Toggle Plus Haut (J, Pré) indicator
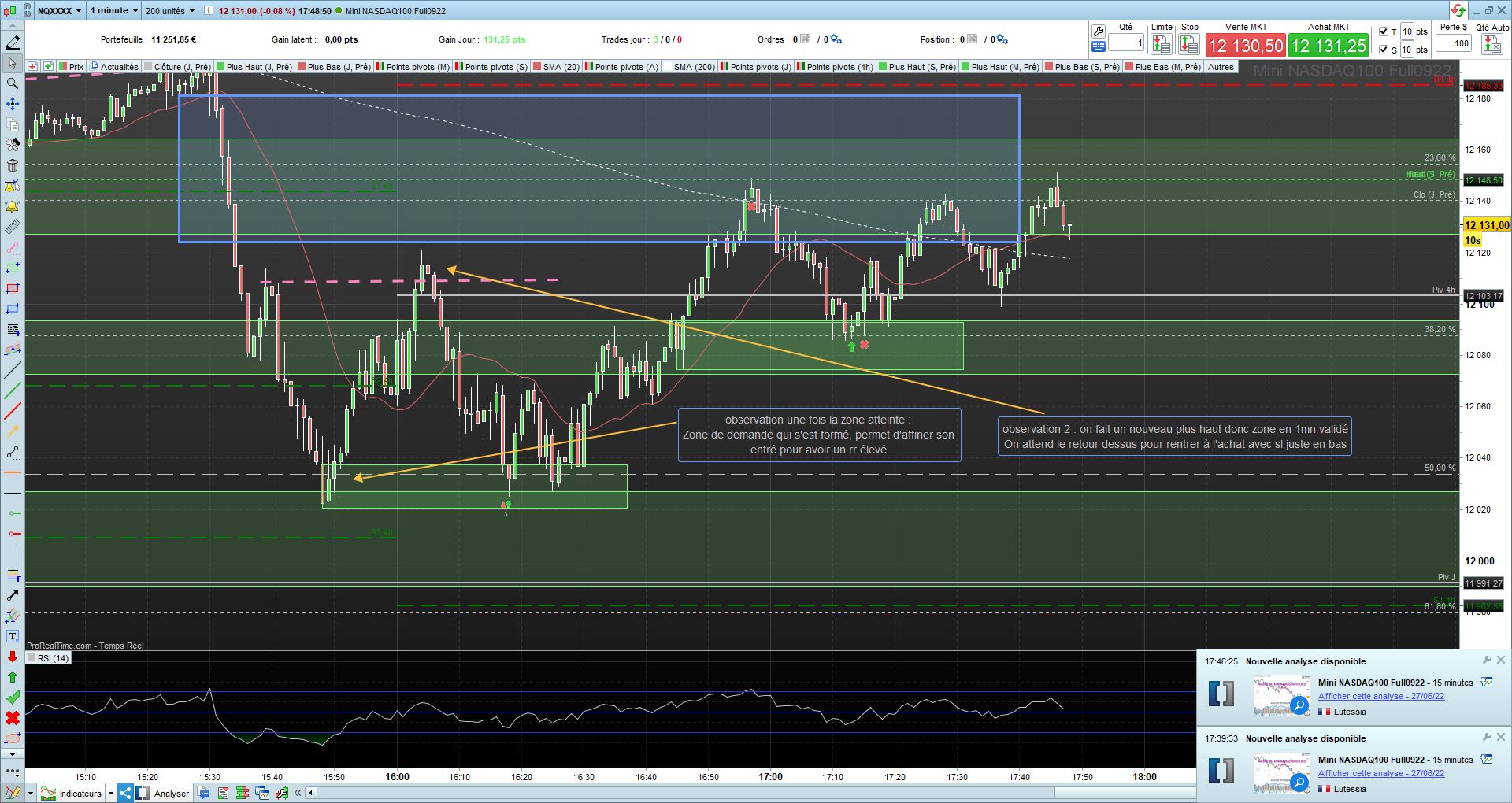Image resolution: width=1512 pixels, height=803 pixels. (x=254, y=67)
